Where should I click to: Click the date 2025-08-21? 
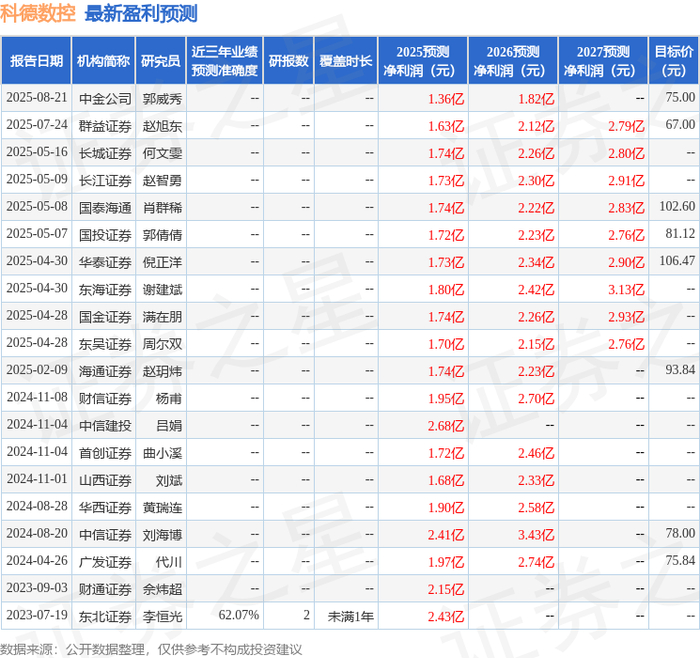coord(37,98)
